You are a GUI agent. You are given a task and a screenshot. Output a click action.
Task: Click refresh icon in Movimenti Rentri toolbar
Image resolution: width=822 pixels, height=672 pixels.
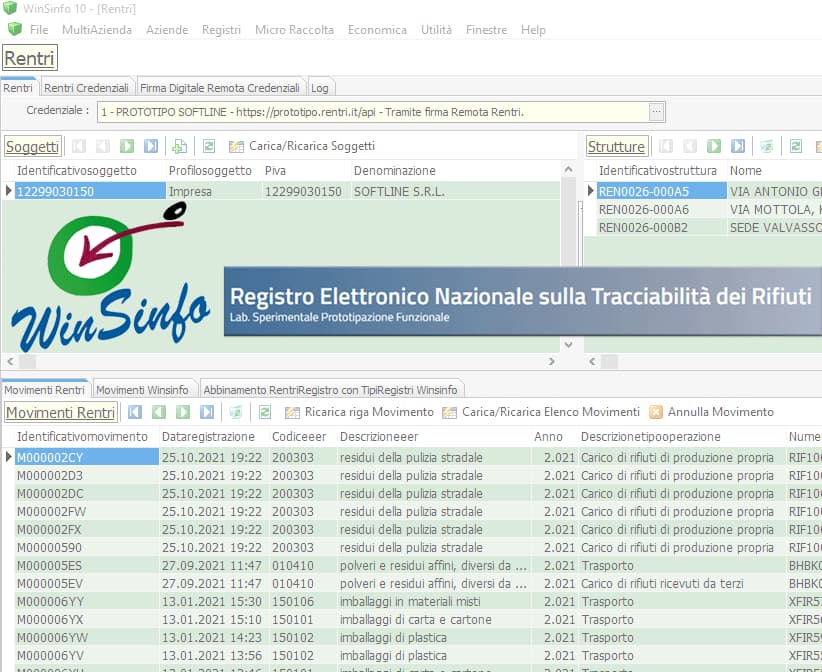265,412
